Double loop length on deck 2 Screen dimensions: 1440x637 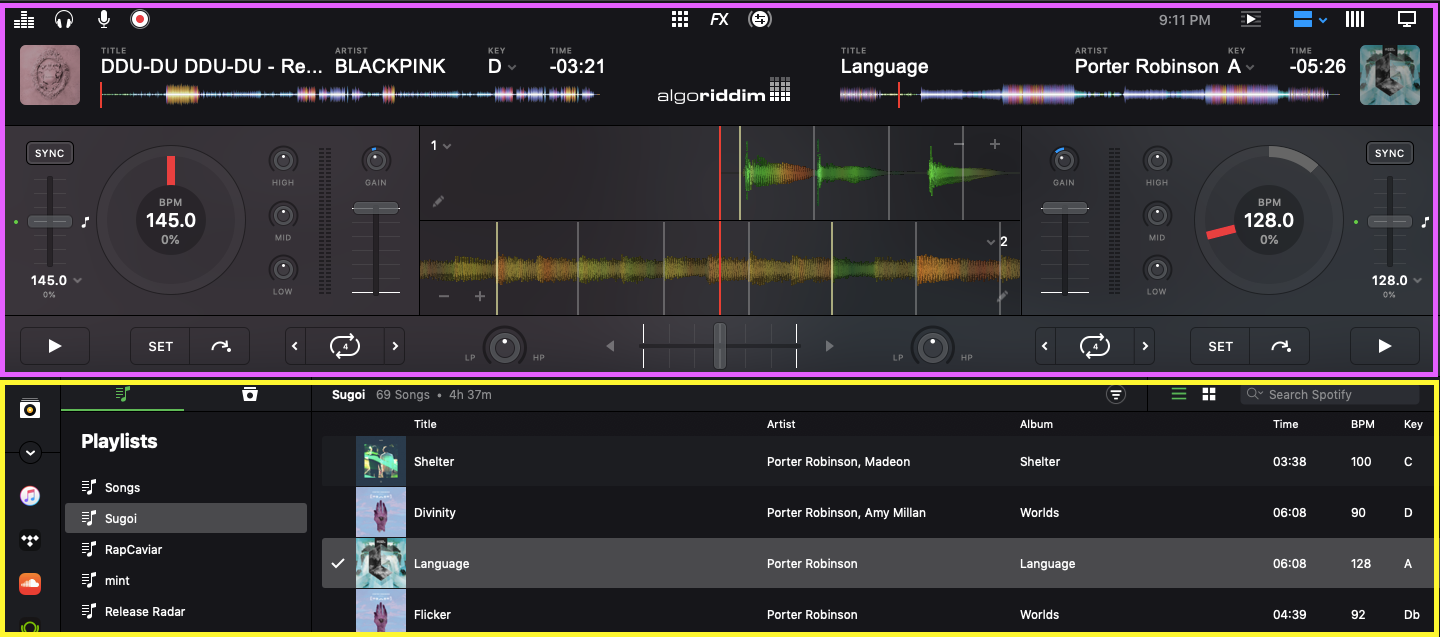tap(1145, 346)
